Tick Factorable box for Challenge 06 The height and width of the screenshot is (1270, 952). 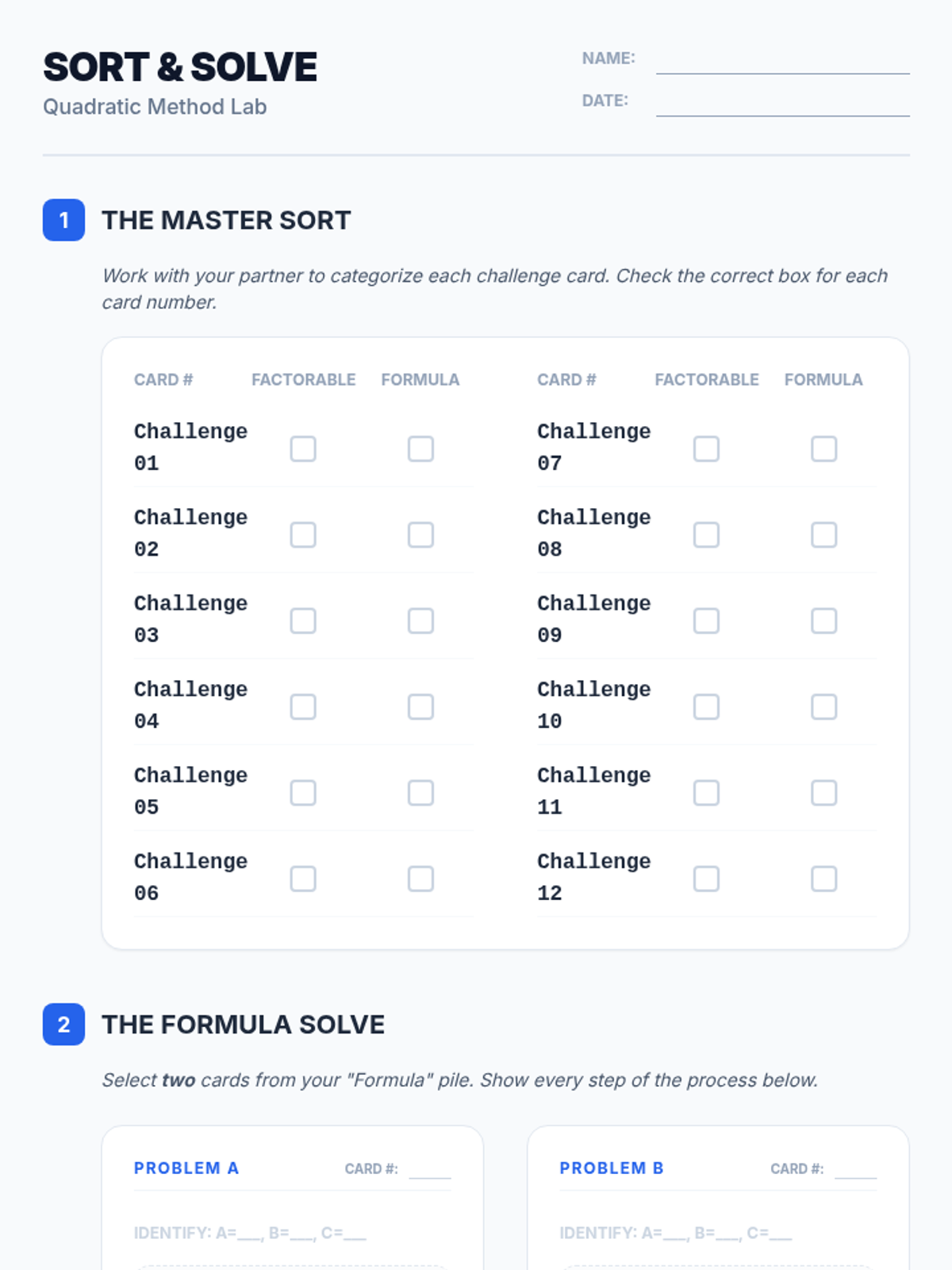click(303, 879)
